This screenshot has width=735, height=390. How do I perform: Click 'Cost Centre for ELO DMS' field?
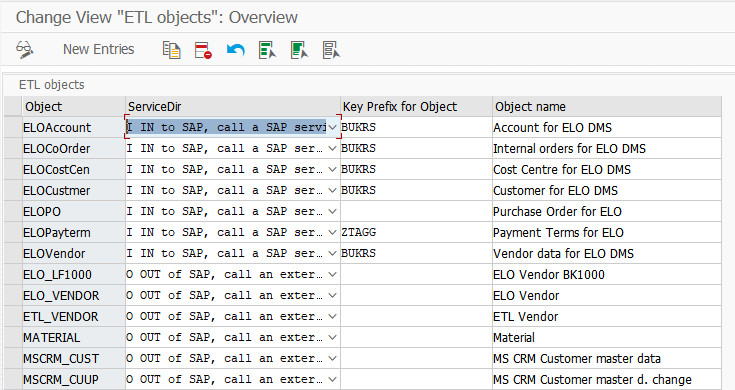(x=607, y=170)
